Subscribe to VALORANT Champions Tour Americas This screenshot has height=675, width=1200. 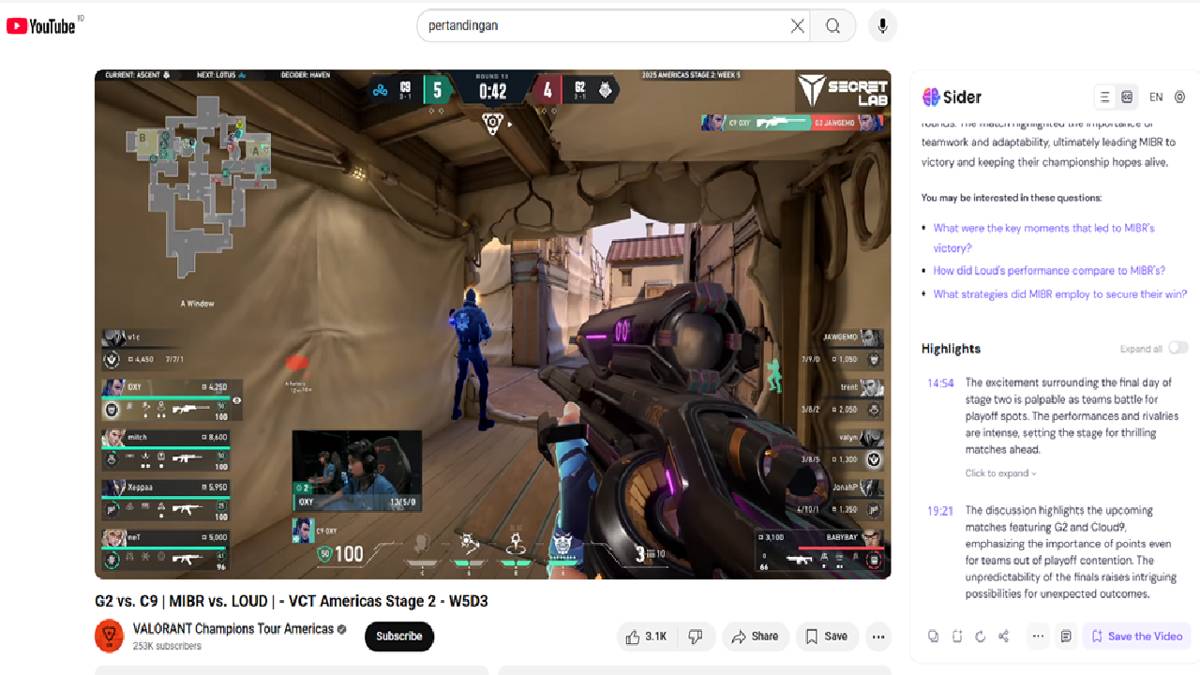point(399,636)
